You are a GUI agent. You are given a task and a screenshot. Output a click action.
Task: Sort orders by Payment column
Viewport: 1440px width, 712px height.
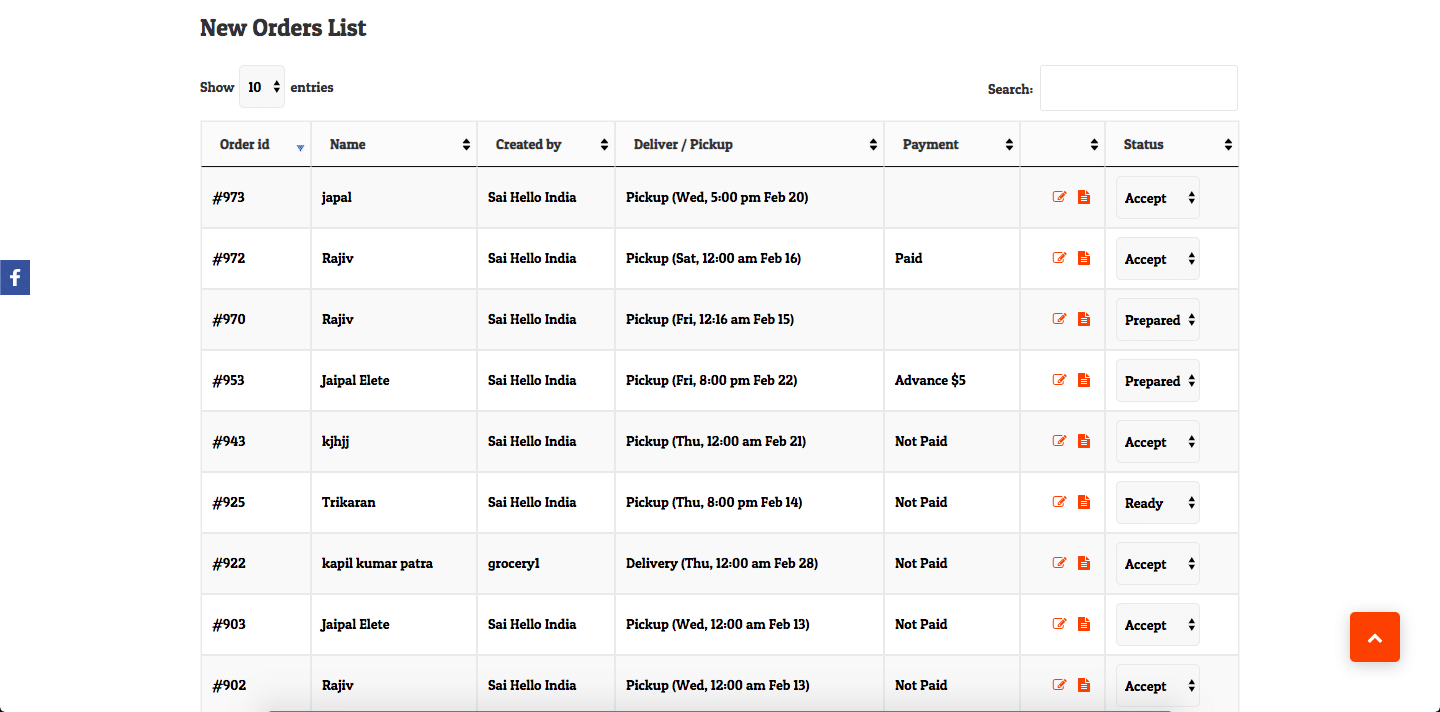click(x=951, y=144)
